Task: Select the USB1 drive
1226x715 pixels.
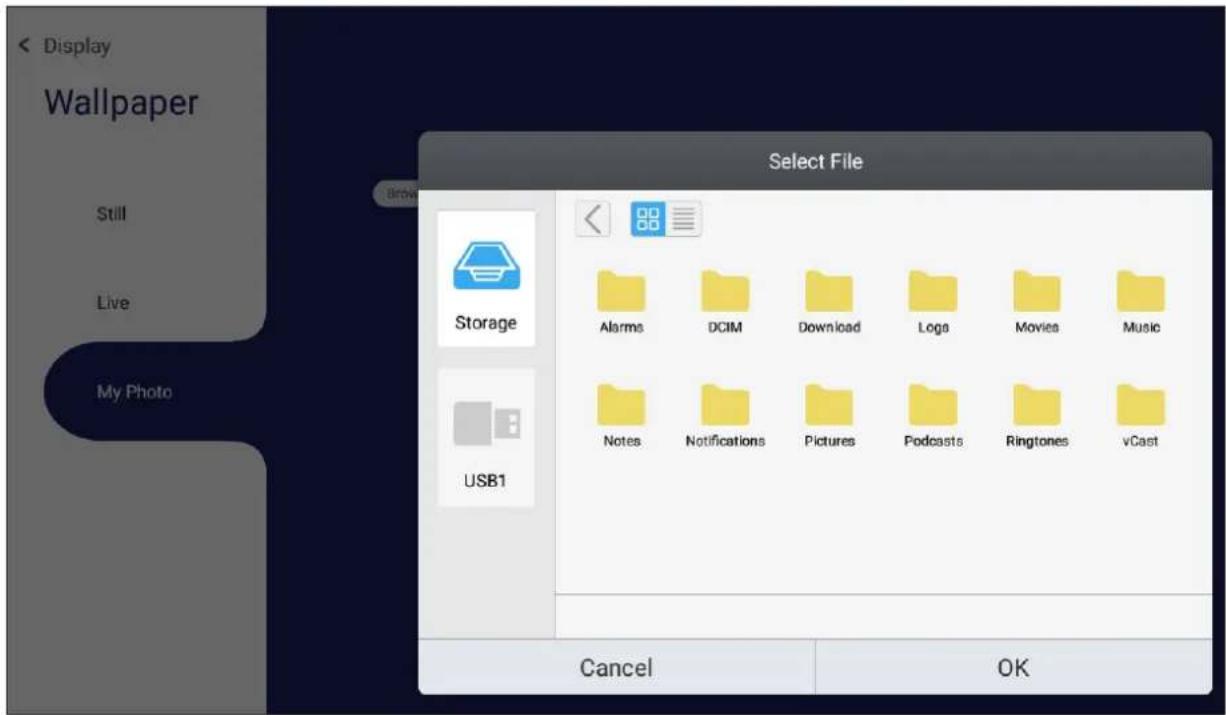Action: 486,438
